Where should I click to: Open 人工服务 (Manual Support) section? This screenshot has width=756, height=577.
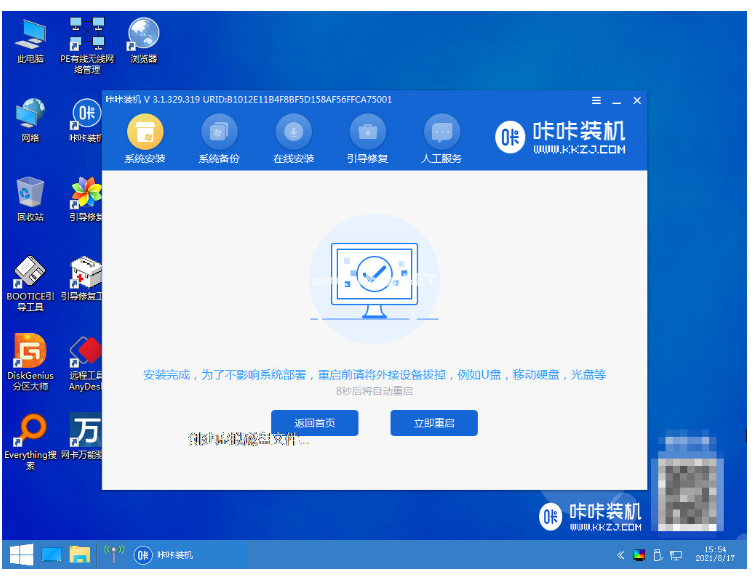[442, 133]
